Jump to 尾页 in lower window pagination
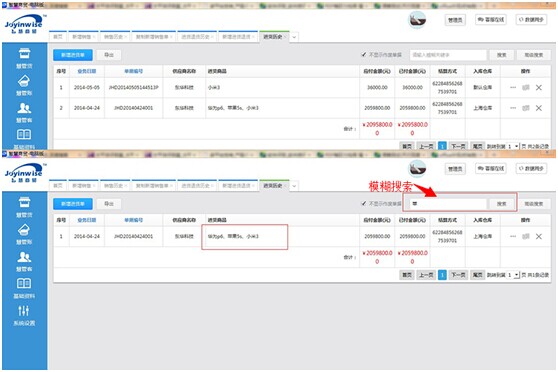 click(x=478, y=275)
